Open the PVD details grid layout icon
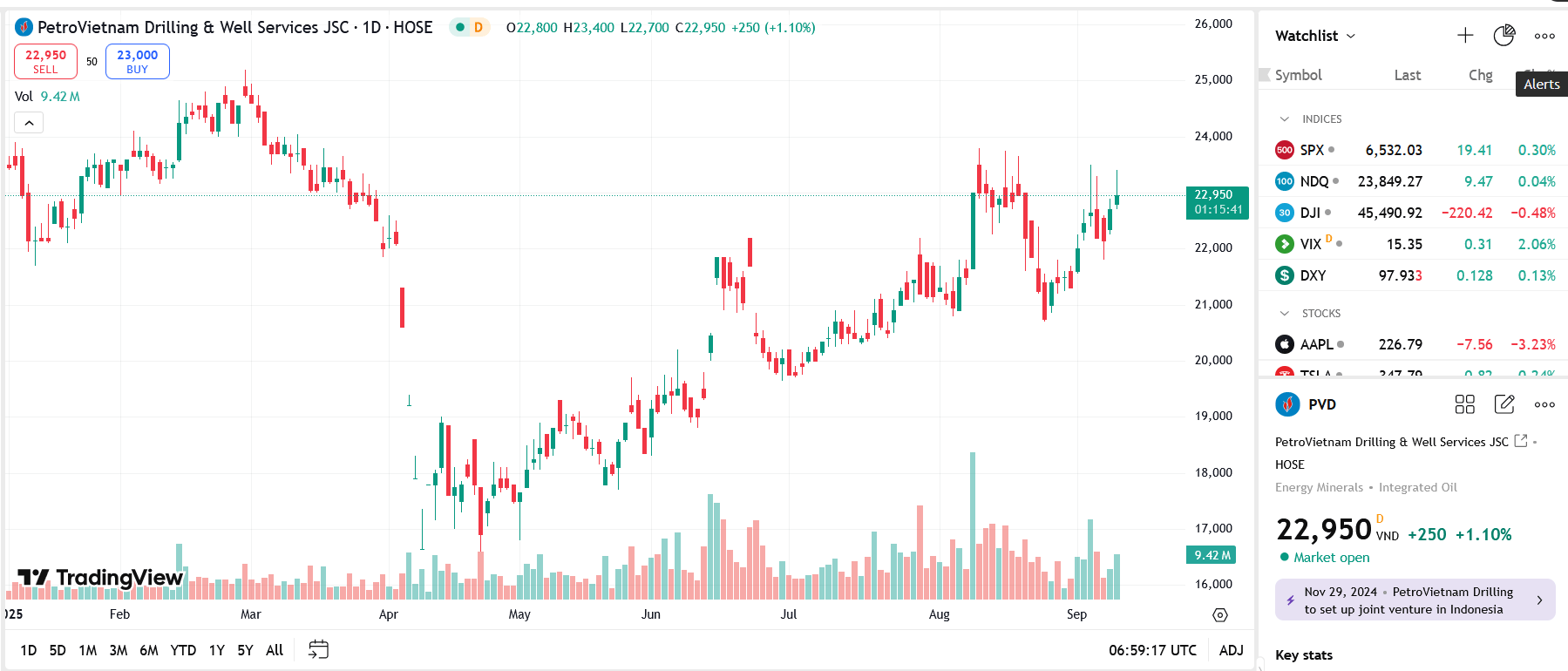Image resolution: width=1568 pixels, height=671 pixels. tap(1465, 404)
